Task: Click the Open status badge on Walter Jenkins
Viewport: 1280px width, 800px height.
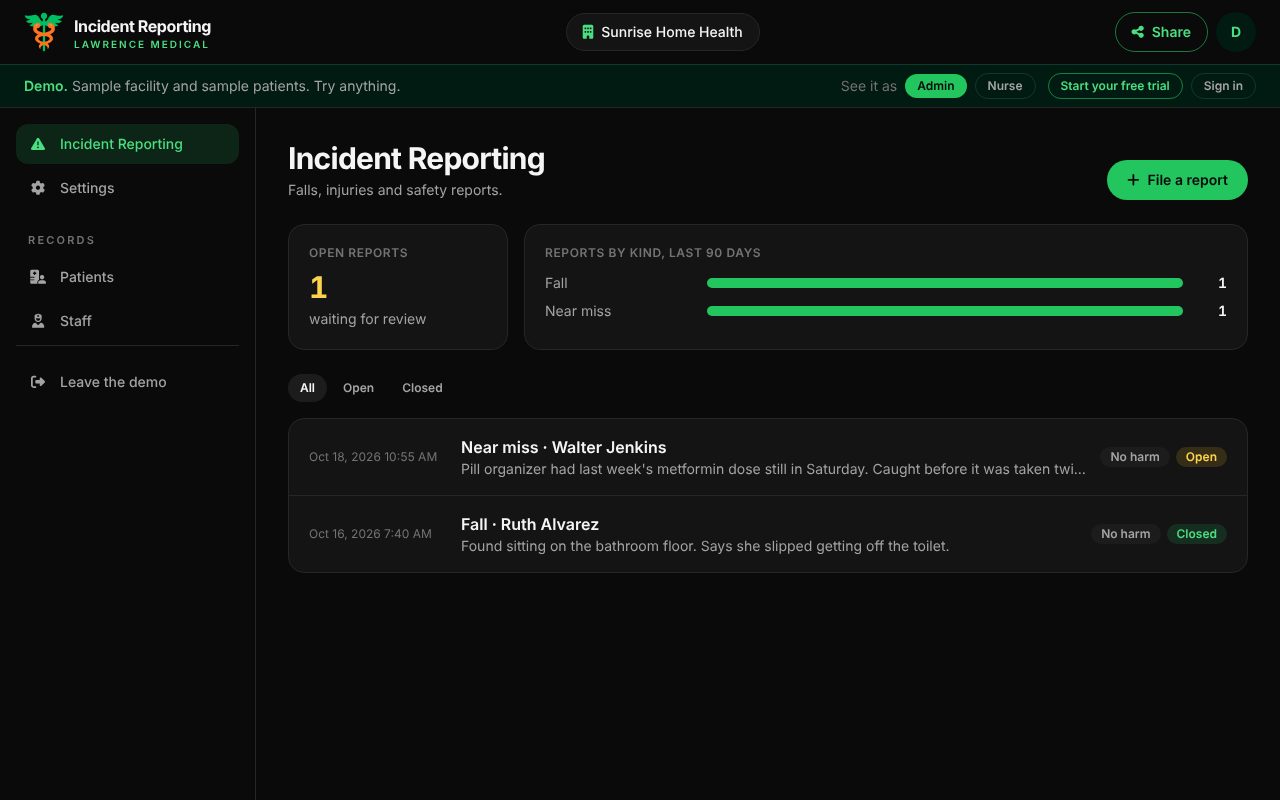Action: pos(1201,457)
